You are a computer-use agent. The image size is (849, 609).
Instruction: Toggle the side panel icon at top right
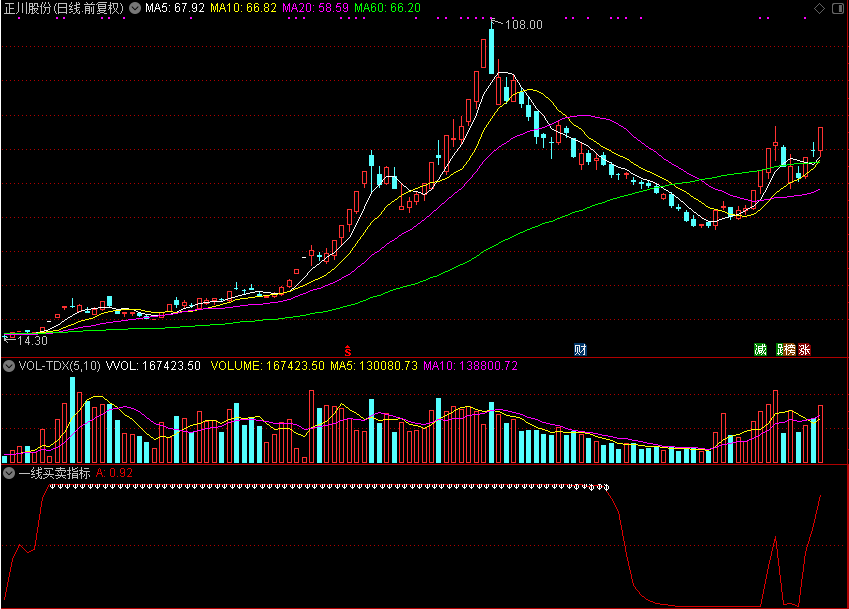[838, 8]
